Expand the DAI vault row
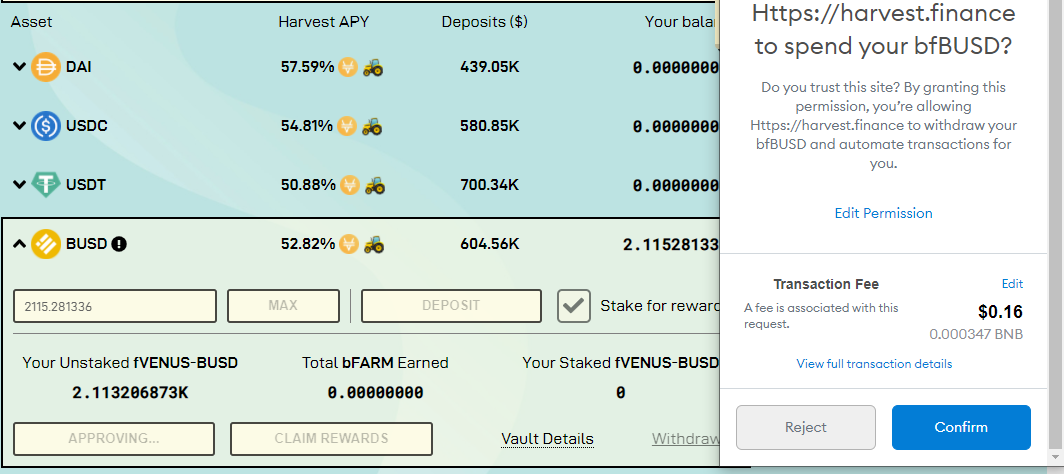This screenshot has width=1064, height=474. (x=20, y=67)
